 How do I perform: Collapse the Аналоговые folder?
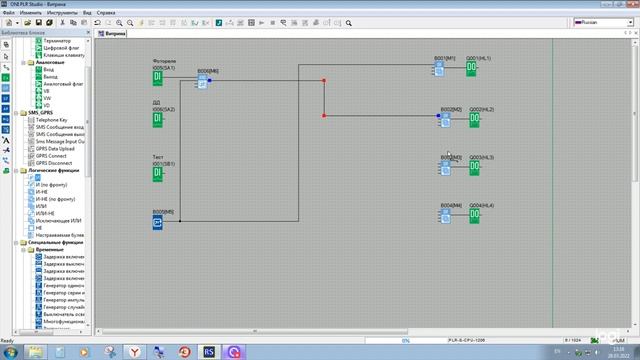24,62
